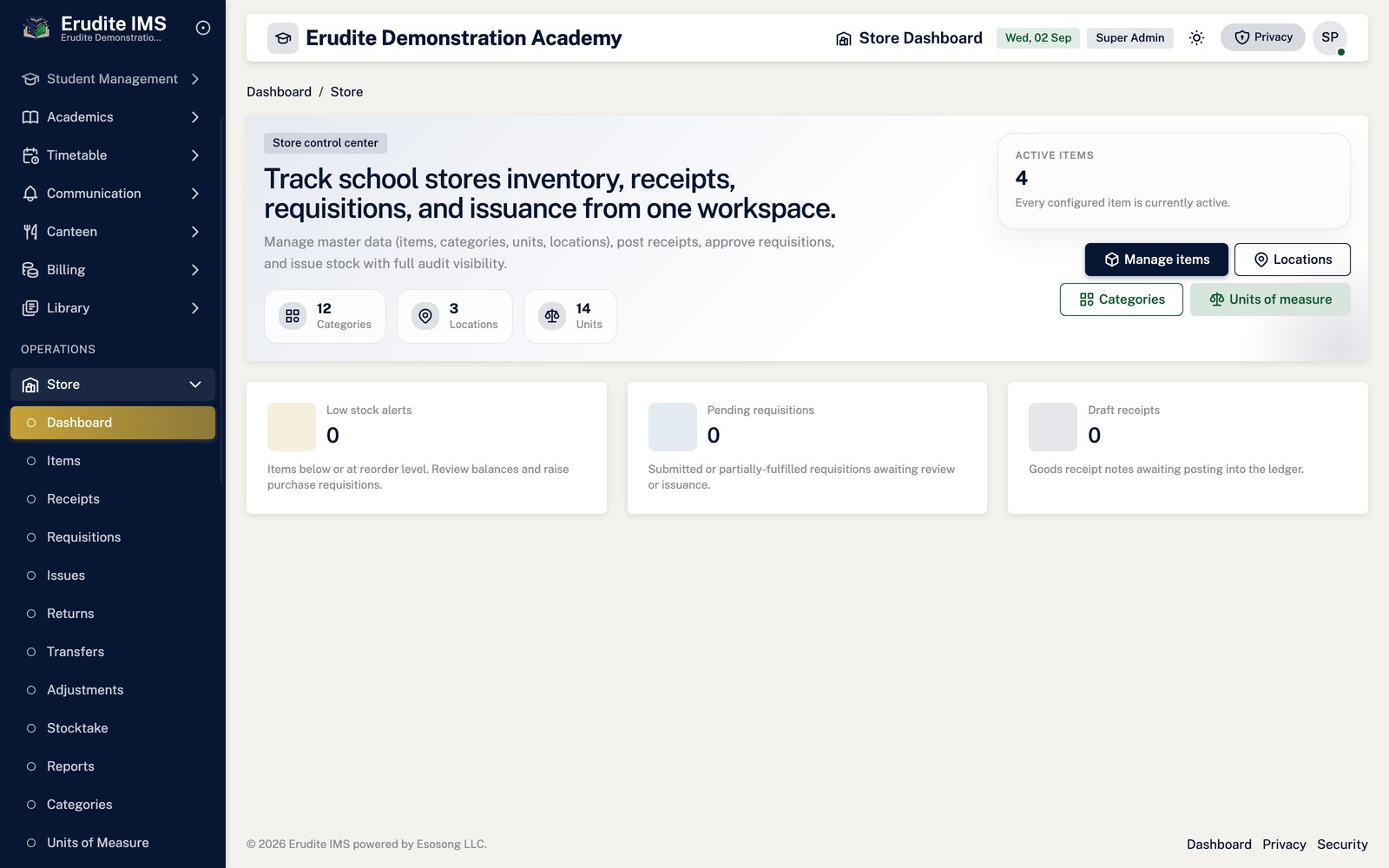This screenshot has width=1389, height=868.
Task: Click the Canteen utensils icon in sidebar
Action: pyautogui.click(x=30, y=232)
